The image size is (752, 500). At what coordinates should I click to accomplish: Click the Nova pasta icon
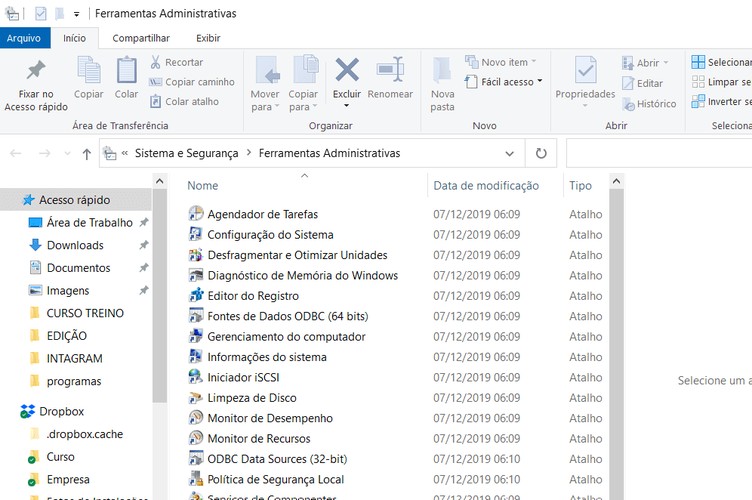(x=442, y=71)
